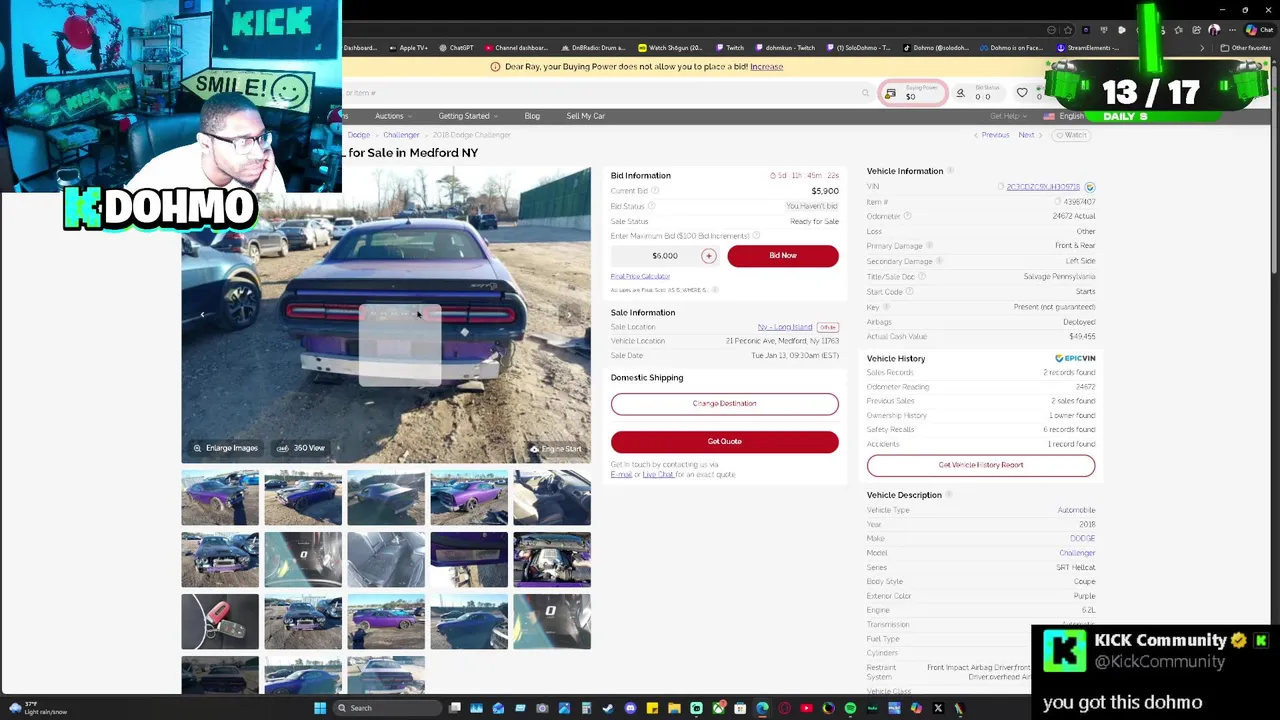This screenshot has width=1280, height=720.
Task: Click the browser favorites star icon
Action: 1068,30
